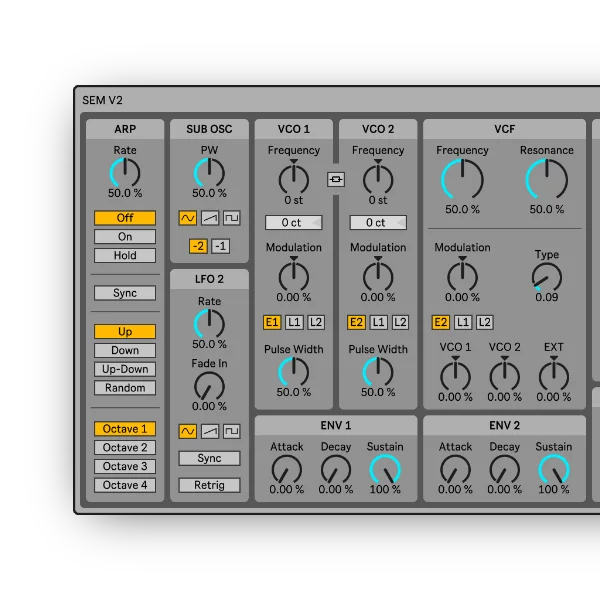Select the Down arpeggio direction
Screen dimensions: 600x600
point(125,350)
